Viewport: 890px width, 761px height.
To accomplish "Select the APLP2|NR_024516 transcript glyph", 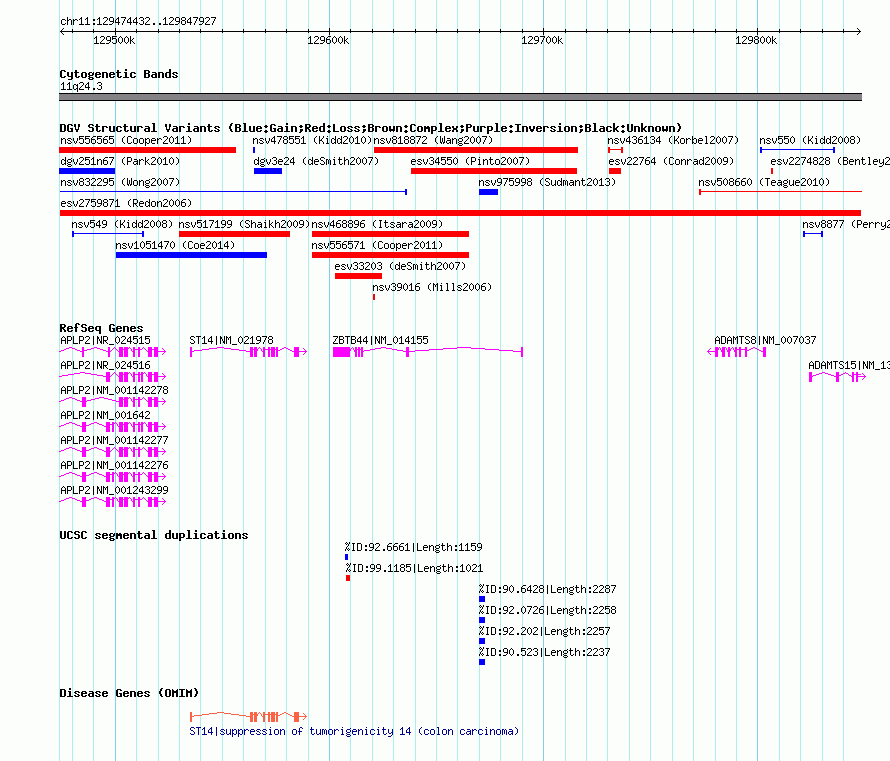I will pyautogui.click(x=113, y=377).
